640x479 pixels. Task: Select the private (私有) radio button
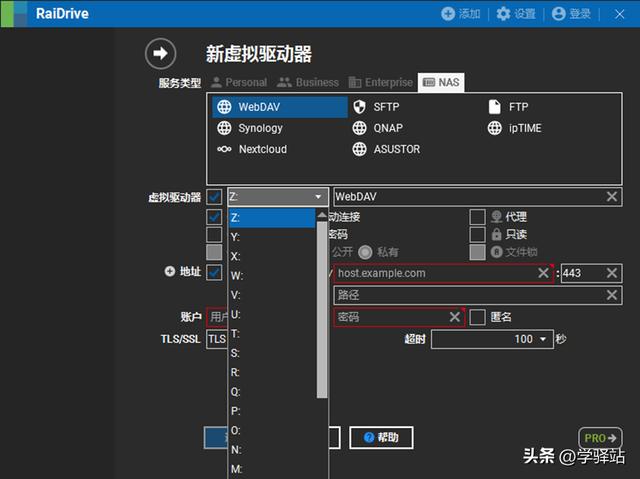(365, 252)
